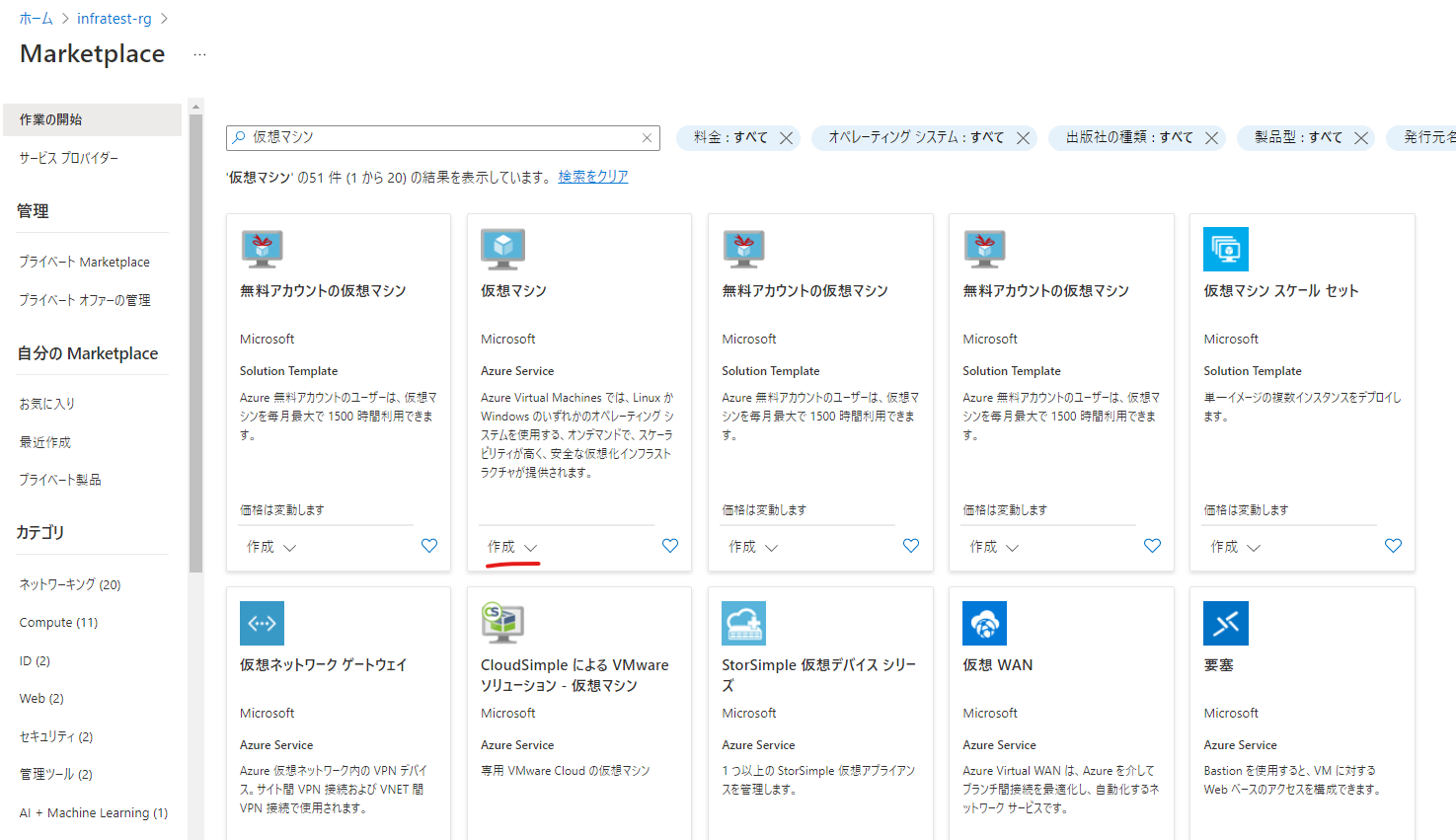Open the 料金 : すべて filter
This screenshot has width=1456, height=840.
[x=729, y=138]
